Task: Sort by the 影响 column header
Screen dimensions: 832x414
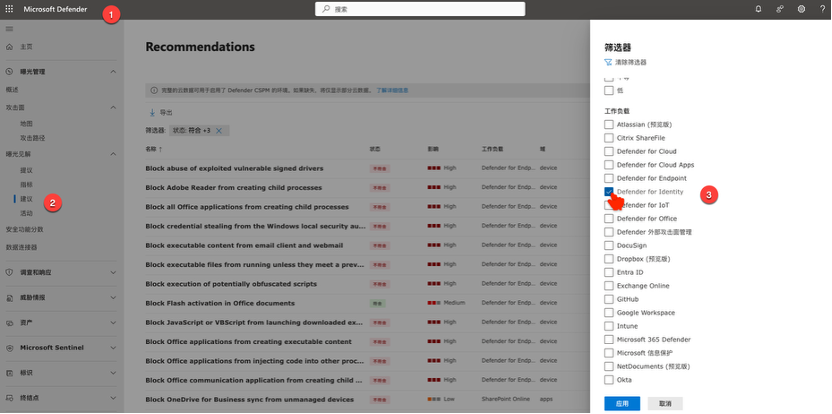Action: [x=433, y=150]
